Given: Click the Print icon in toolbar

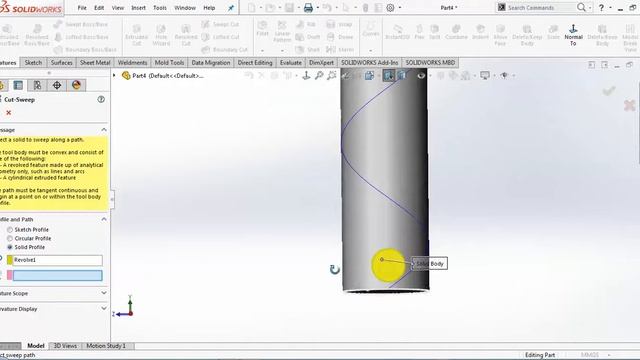Looking at the screenshot, I should [308, 7].
